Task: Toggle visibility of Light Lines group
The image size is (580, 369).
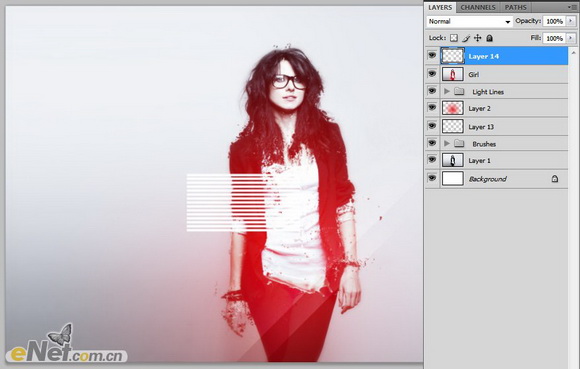Action: pos(432,91)
